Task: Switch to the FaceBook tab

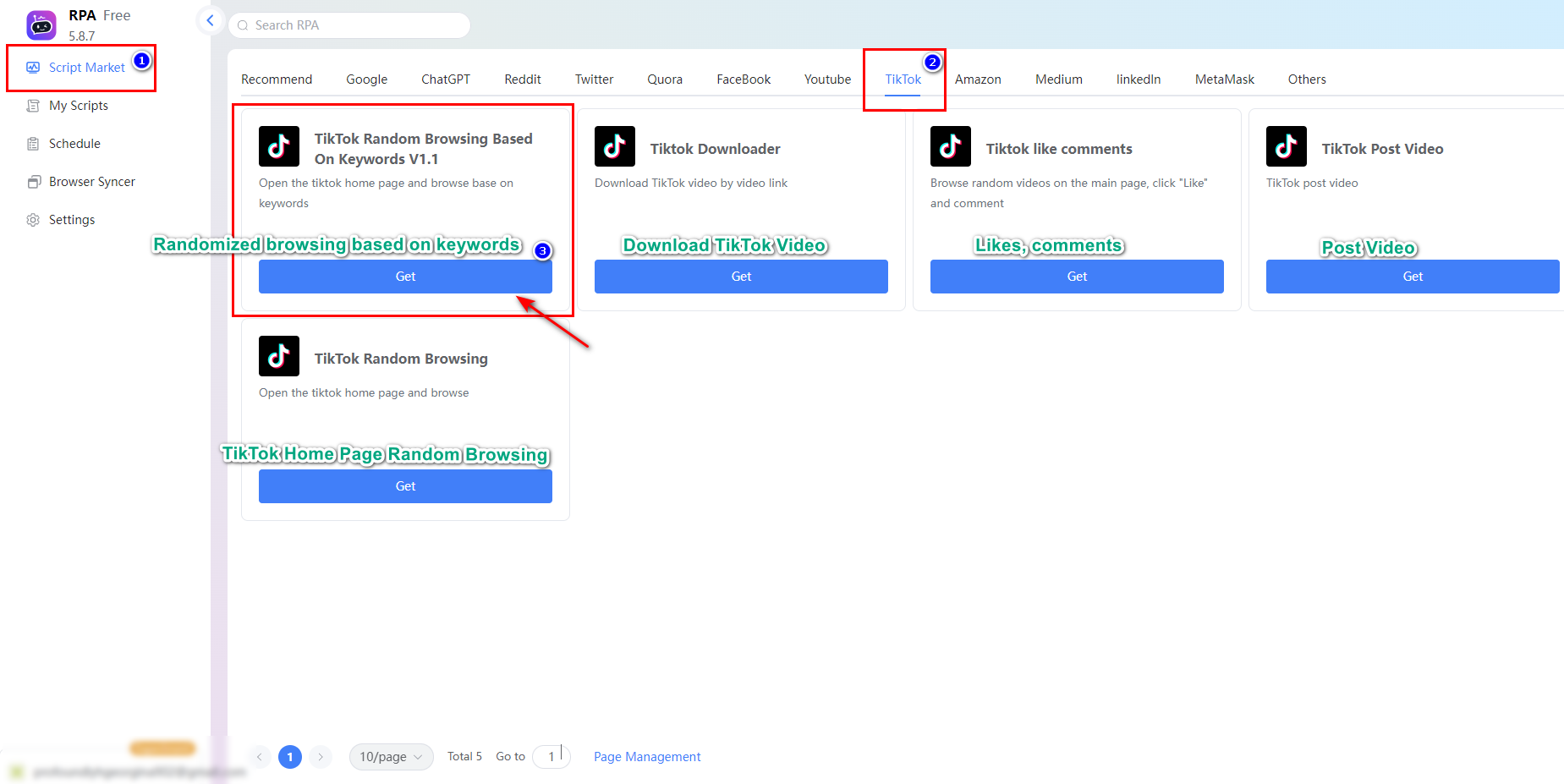Action: pos(744,79)
